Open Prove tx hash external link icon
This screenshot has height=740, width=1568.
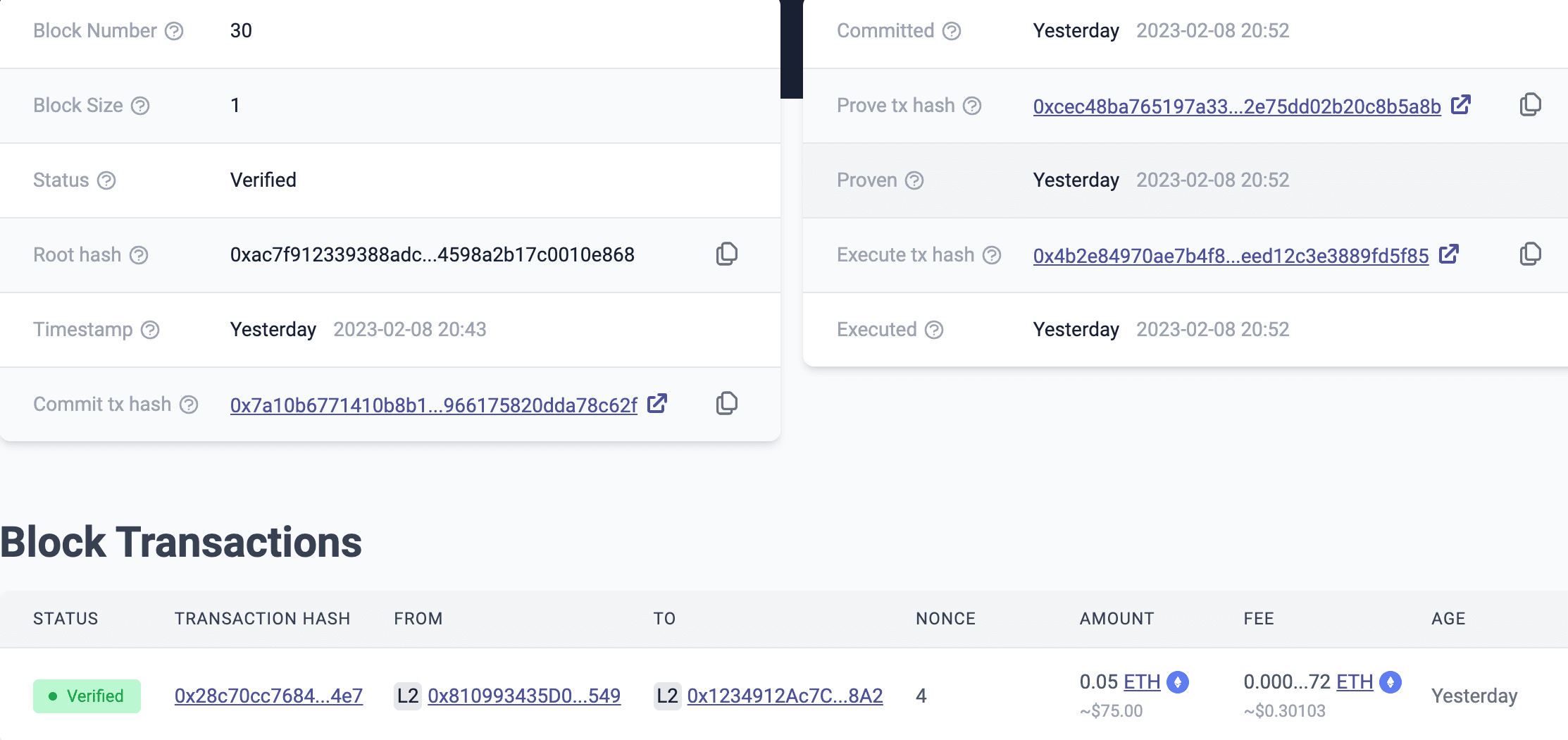tap(1461, 105)
